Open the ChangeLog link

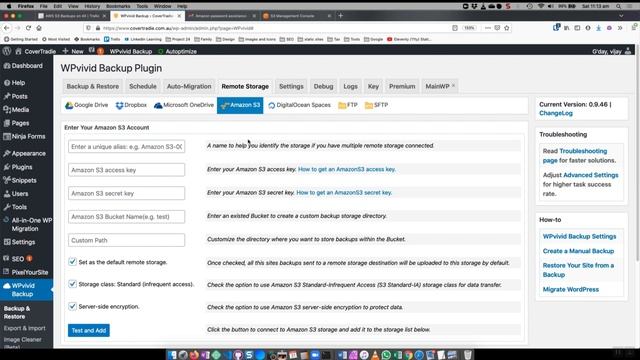click(556, 113)
